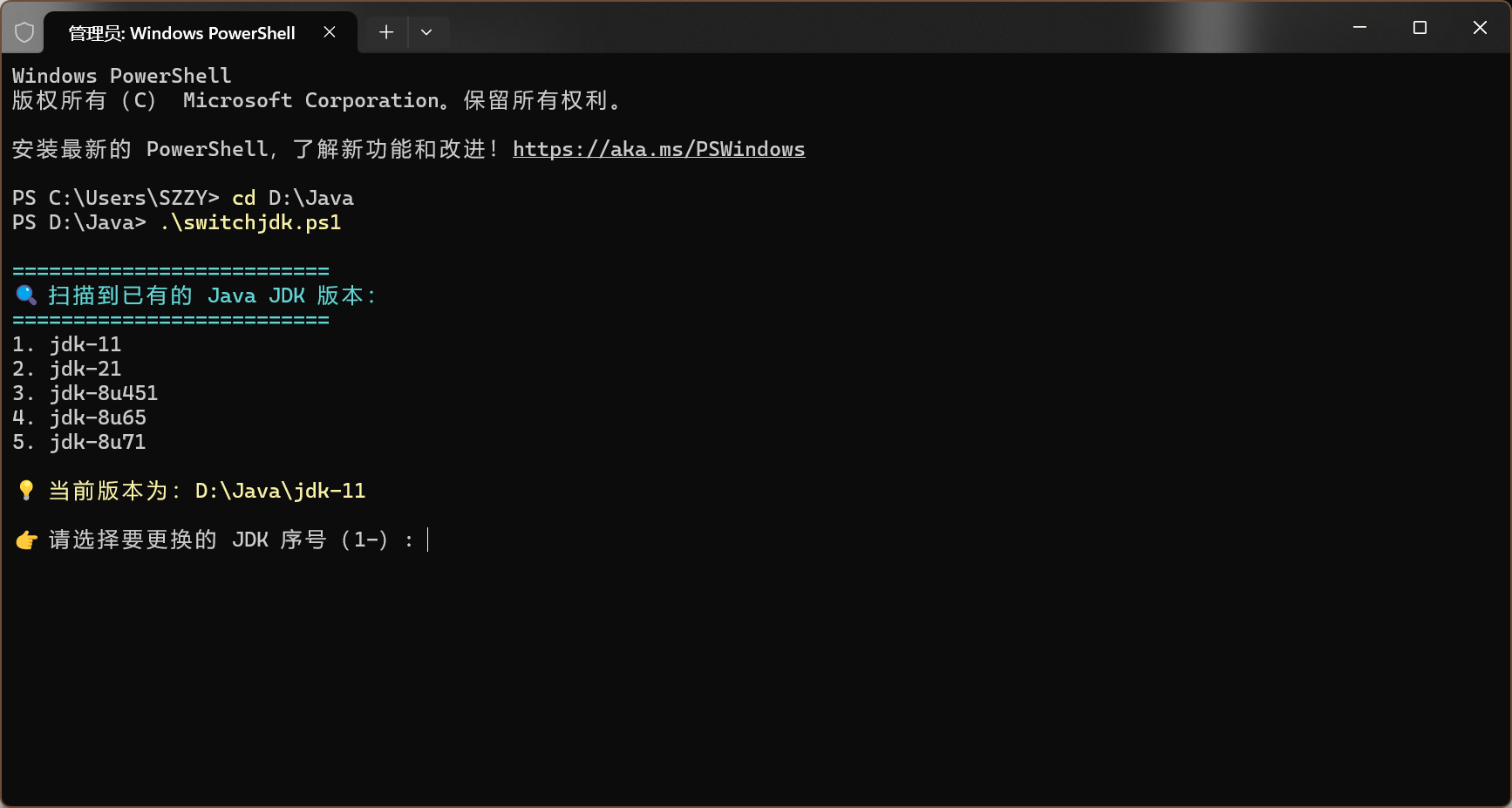Image resolution: width=1512 pixels, height=808 pixels.
Task: Select the jdk-11 list entry
Action: pyautogui.click(x=85, y=343)
